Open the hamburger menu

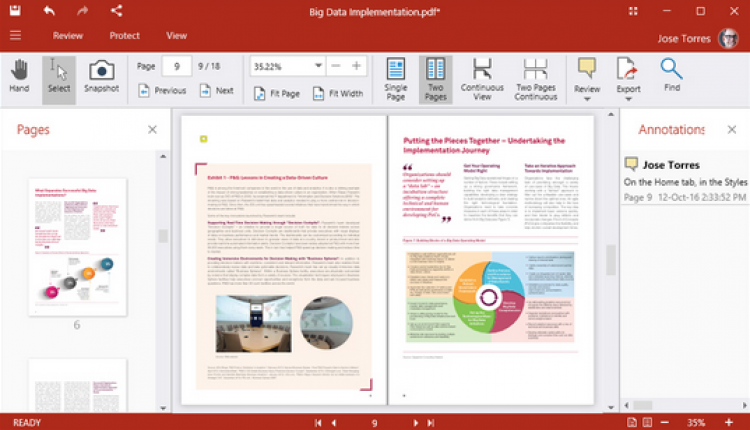(x=15, y=35)
